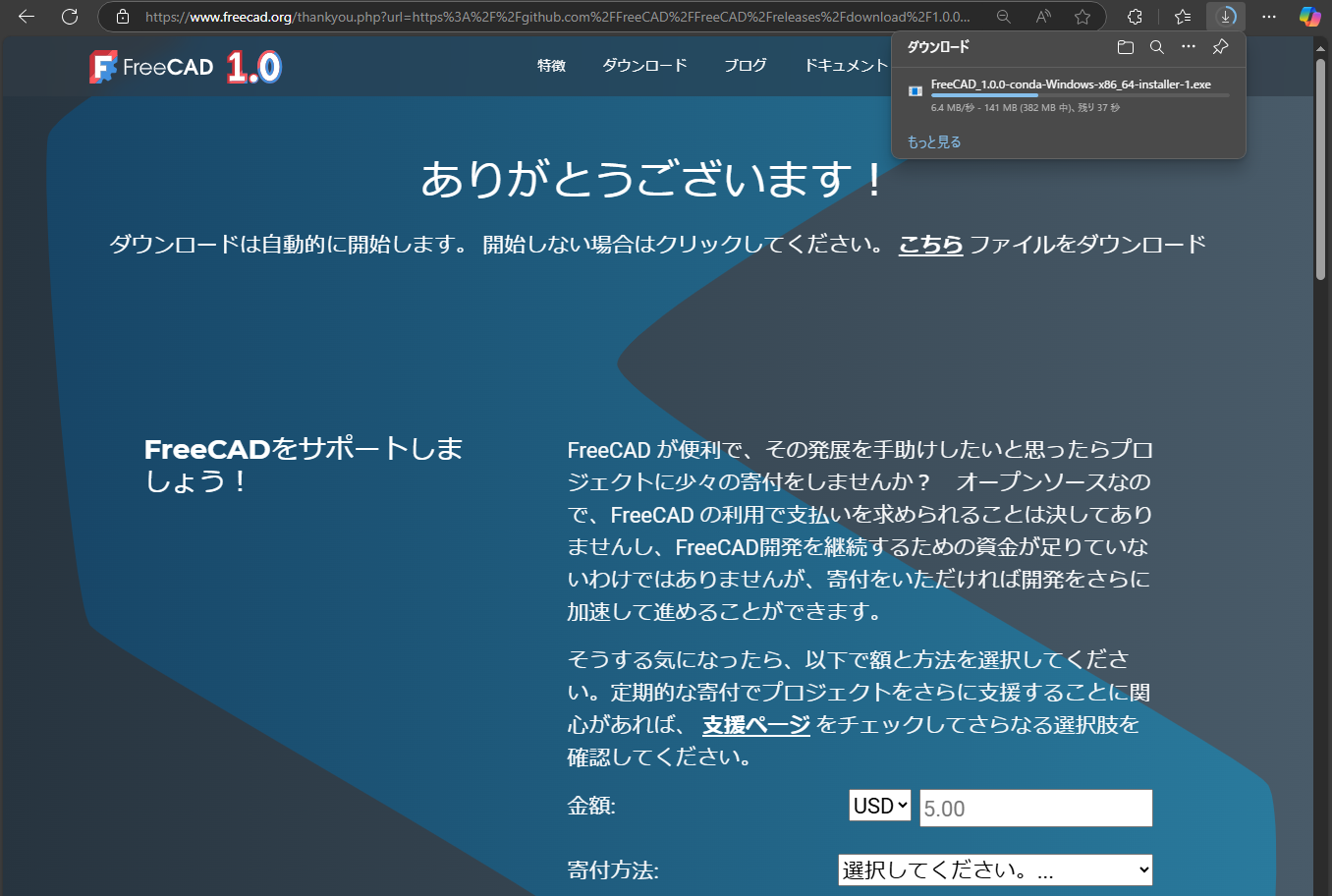Click the installer file icon in downloads
This screenshot has width=1332, height=896.
916,90
